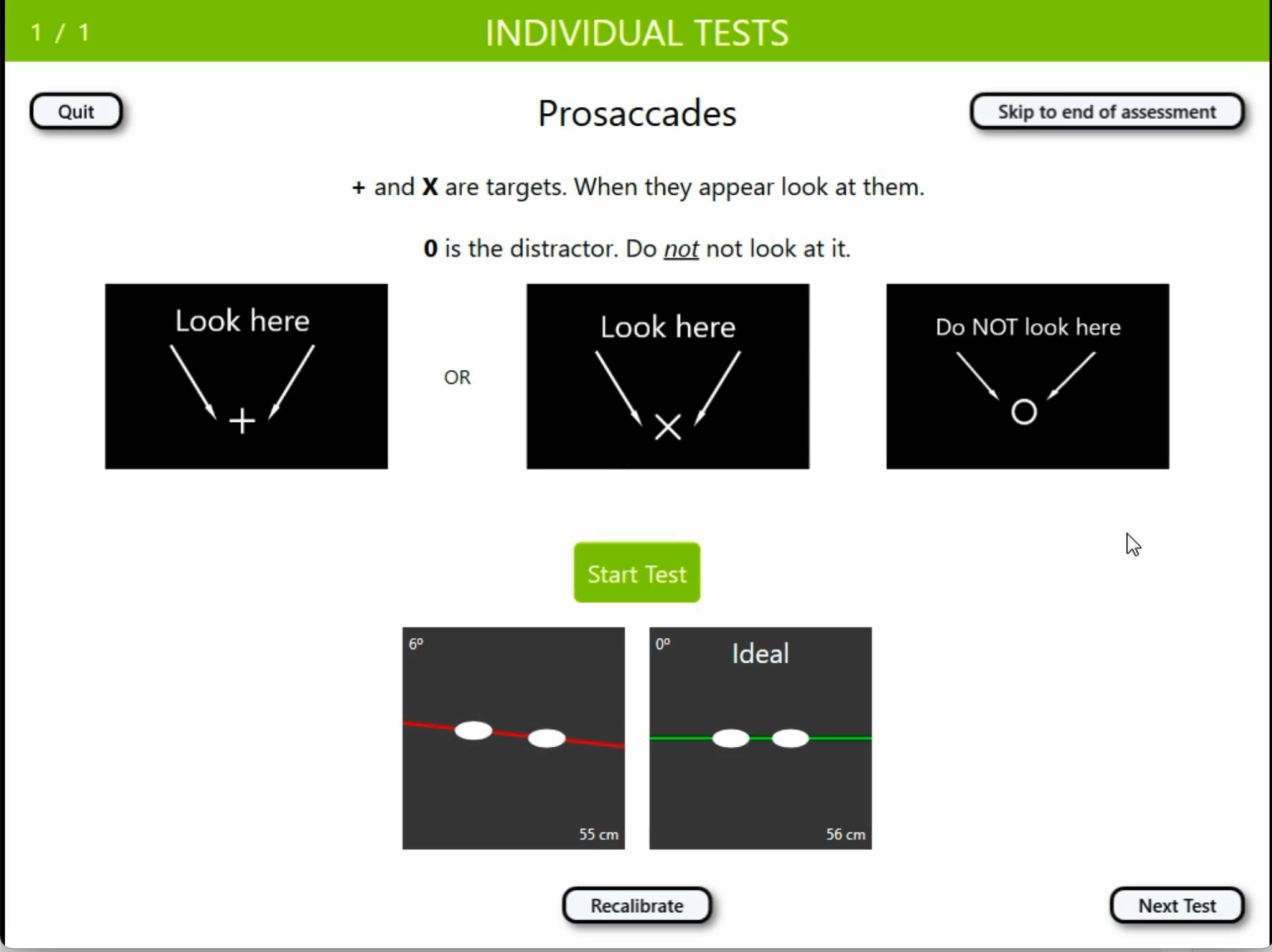This screenshot has width=1272, height=952.
Task: Click the Quit button
Action: click(x=76, y=111)
